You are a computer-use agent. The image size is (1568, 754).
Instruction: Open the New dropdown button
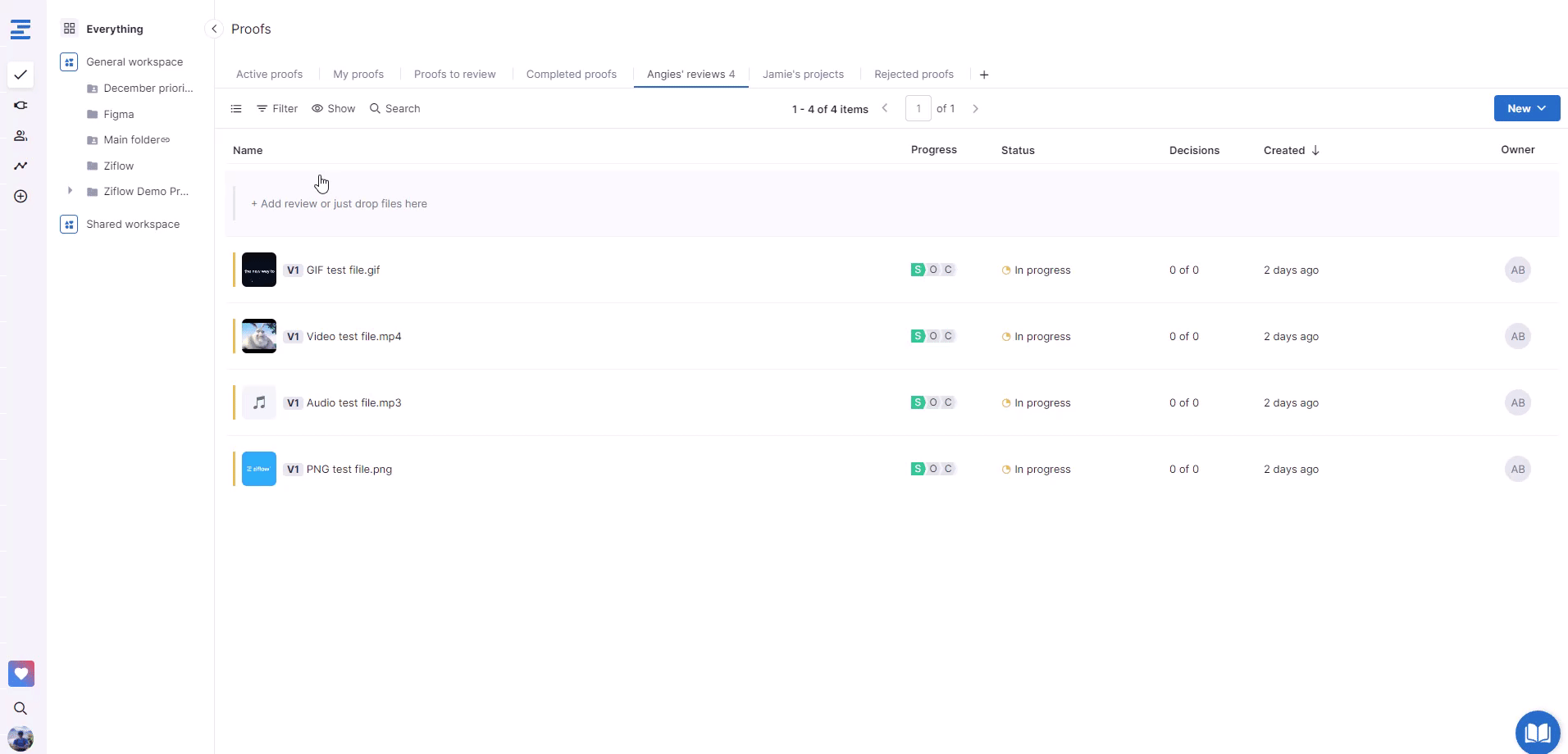pos(1526,108)
